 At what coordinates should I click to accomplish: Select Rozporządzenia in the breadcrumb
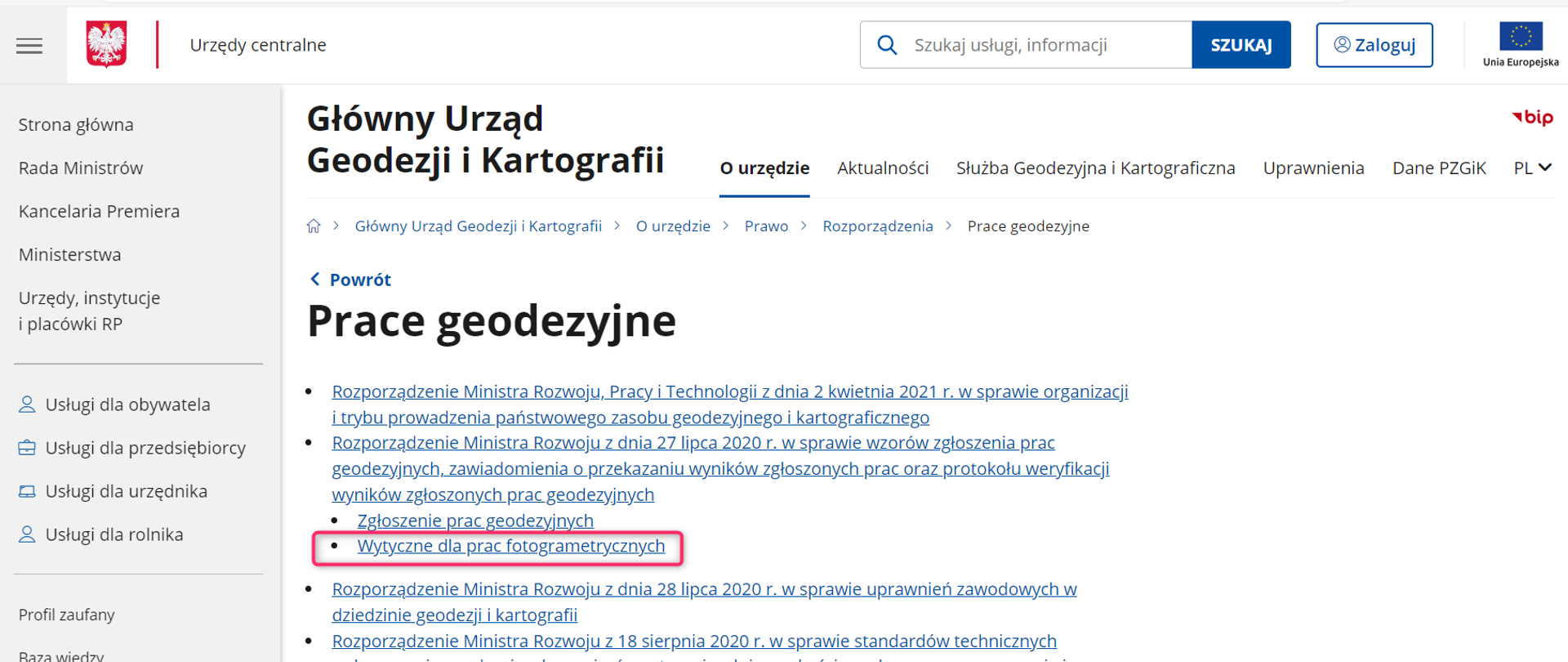point(877,226)
